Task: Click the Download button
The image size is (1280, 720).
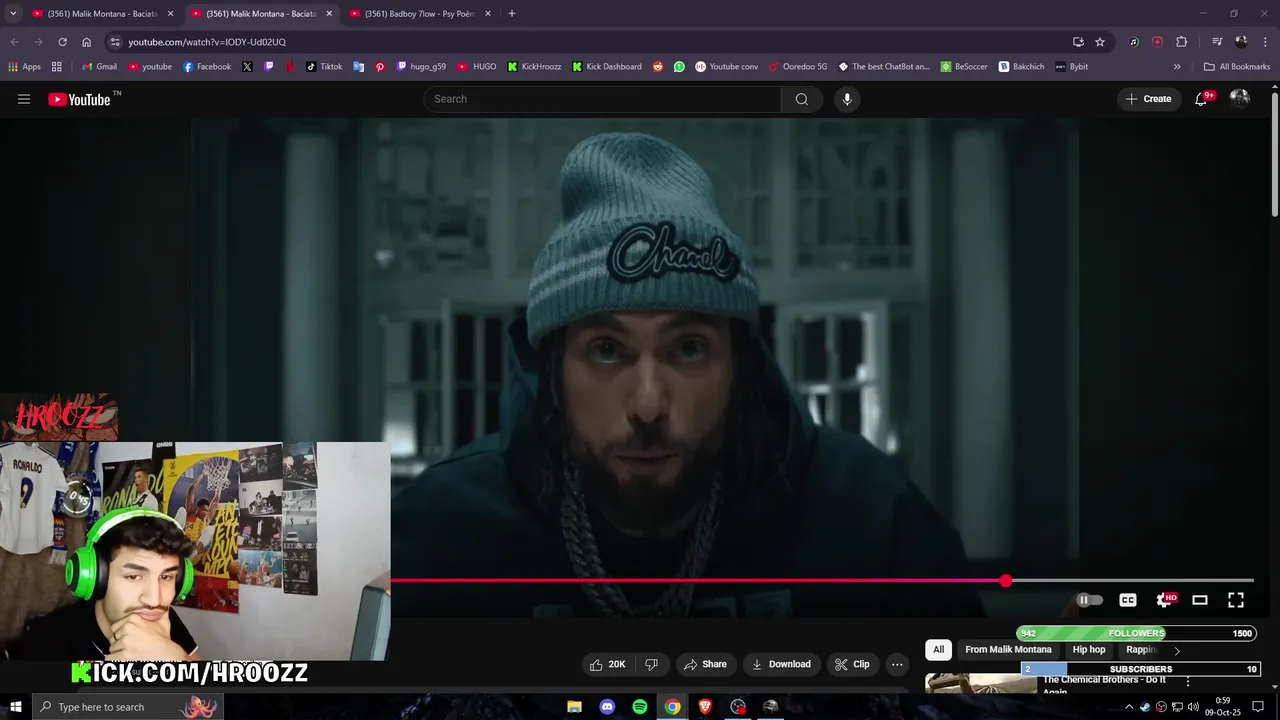Action: click(x=781, y=664)
